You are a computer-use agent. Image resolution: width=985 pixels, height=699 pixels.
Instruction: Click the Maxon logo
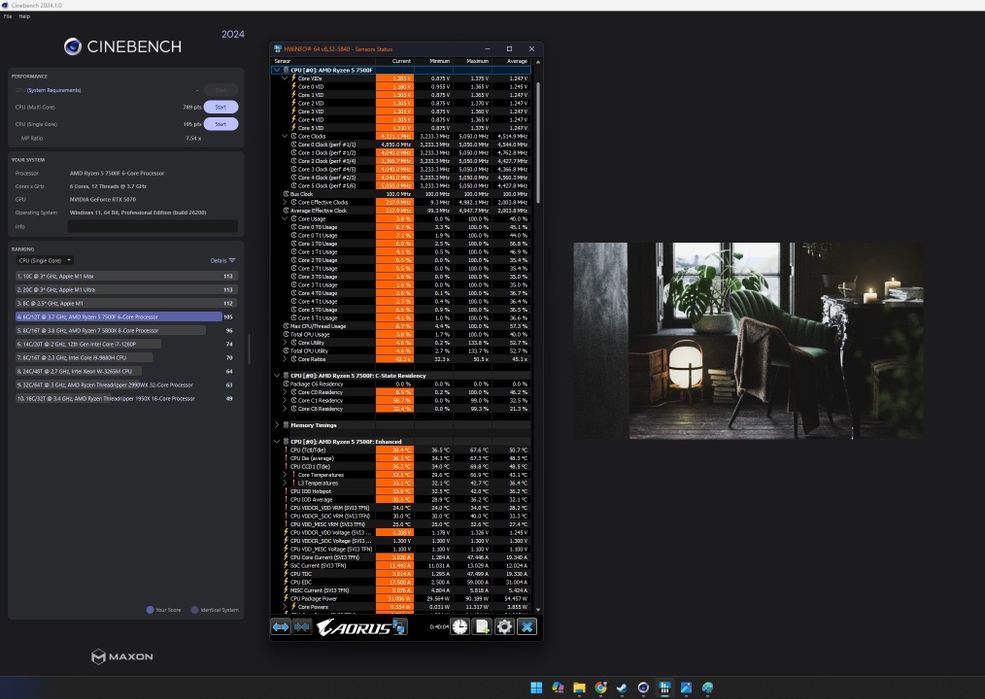point(122,656)
